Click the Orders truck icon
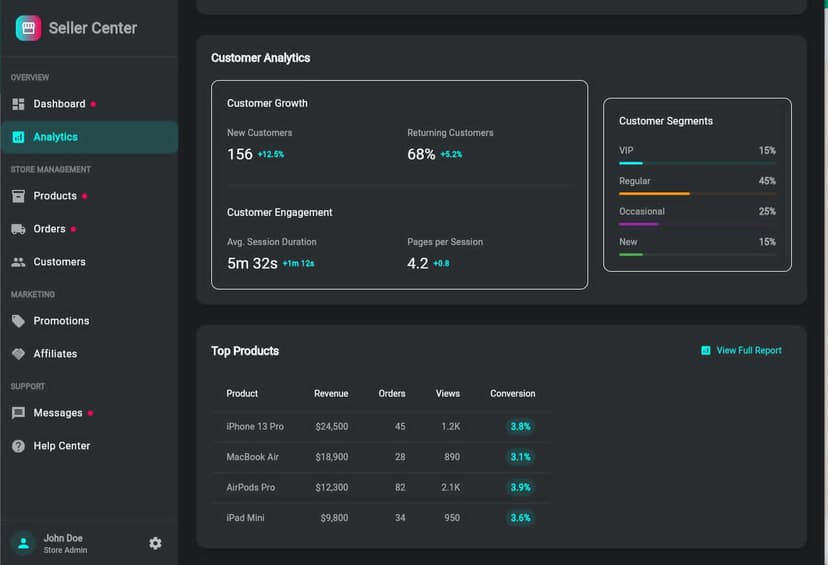The width and height of the screenshot is (828, 565). click(18, 229)
